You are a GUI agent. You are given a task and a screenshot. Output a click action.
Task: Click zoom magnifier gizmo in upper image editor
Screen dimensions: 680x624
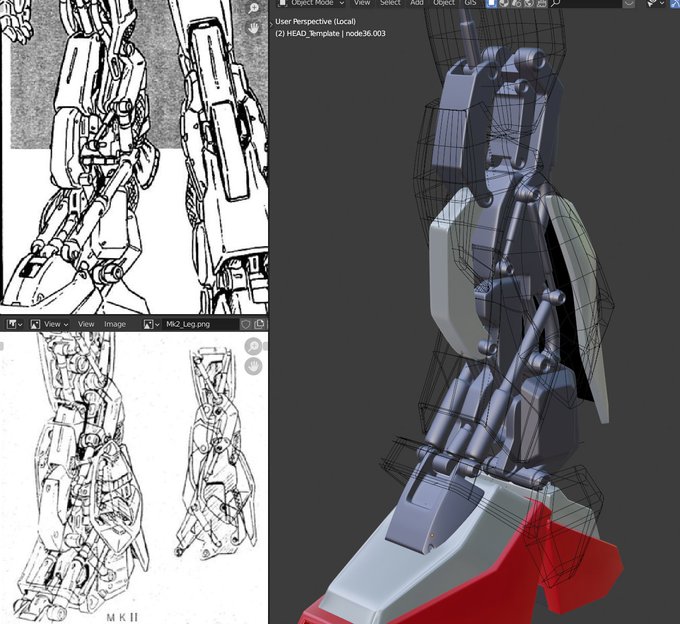coord(253,9)
